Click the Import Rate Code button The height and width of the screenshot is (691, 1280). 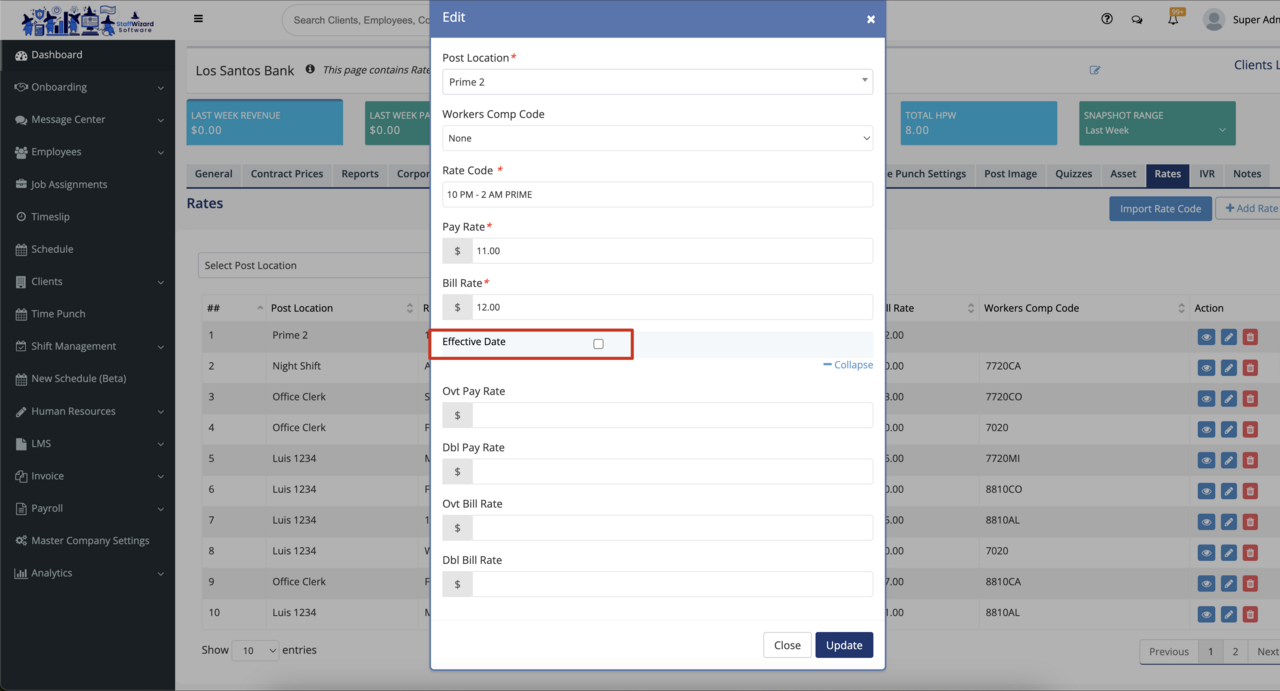(1160, 209)
